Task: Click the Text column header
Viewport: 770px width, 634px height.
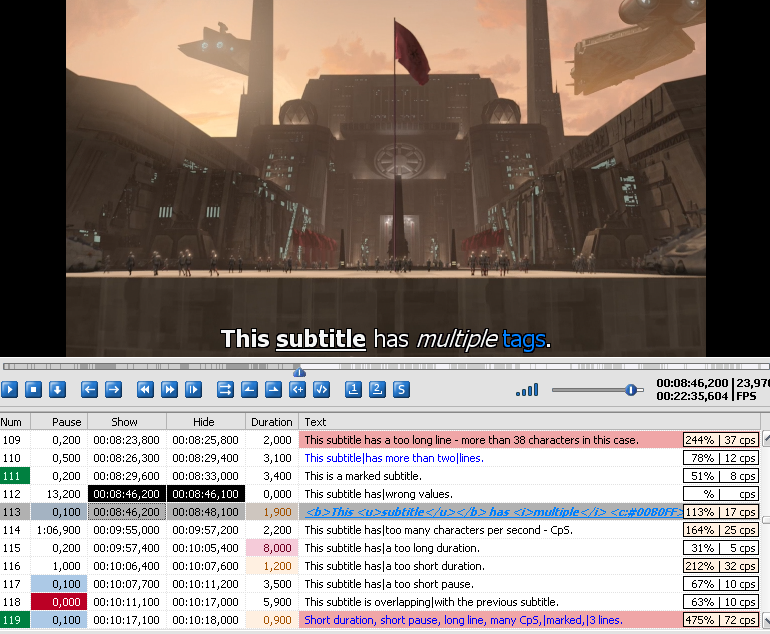Action: coord(529,422)
